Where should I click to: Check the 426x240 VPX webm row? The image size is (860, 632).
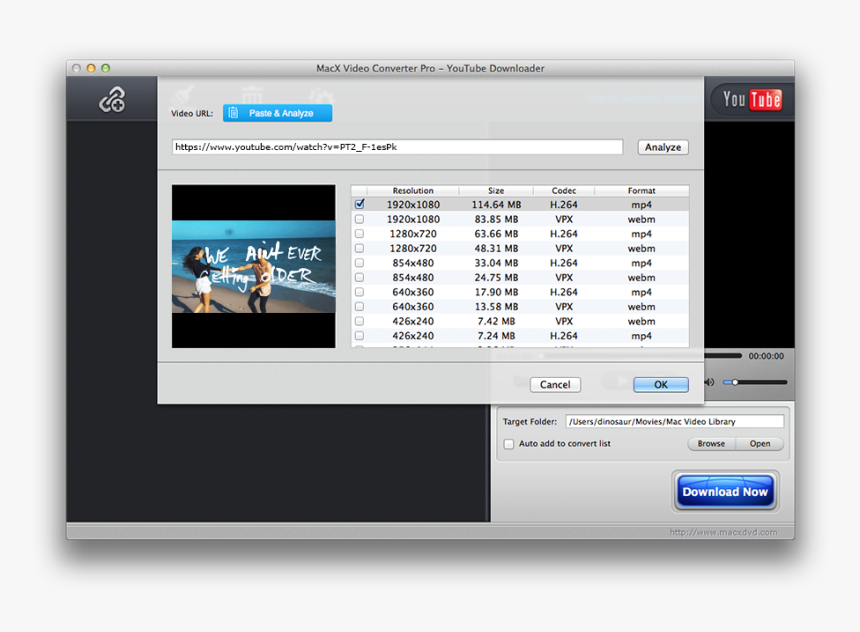pyautogui.click(x=360, y=321)
